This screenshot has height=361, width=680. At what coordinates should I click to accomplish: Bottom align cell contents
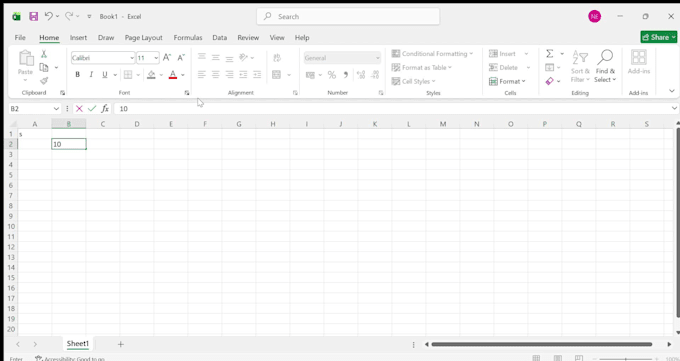point(229,58)
